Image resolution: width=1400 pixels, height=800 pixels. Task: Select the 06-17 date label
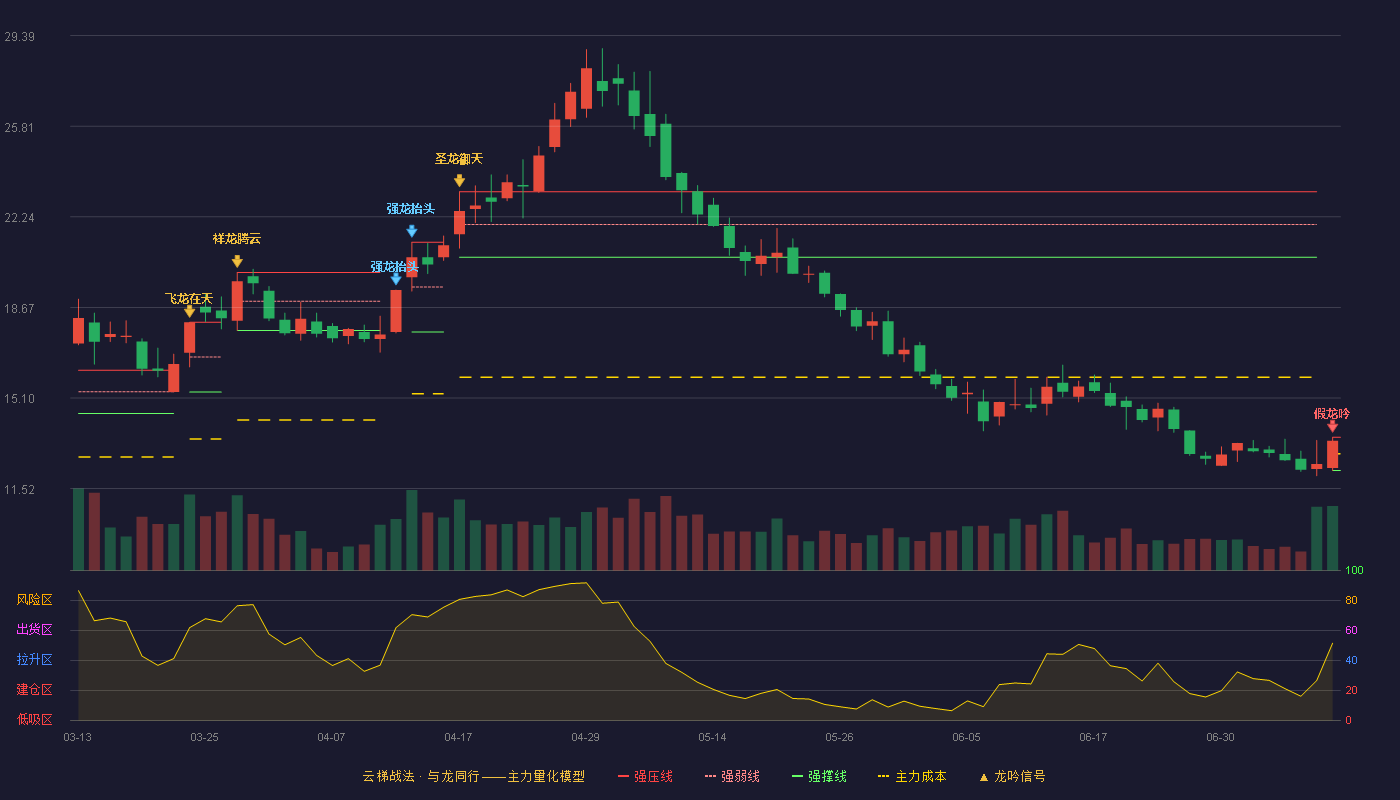coord(1094,737)
